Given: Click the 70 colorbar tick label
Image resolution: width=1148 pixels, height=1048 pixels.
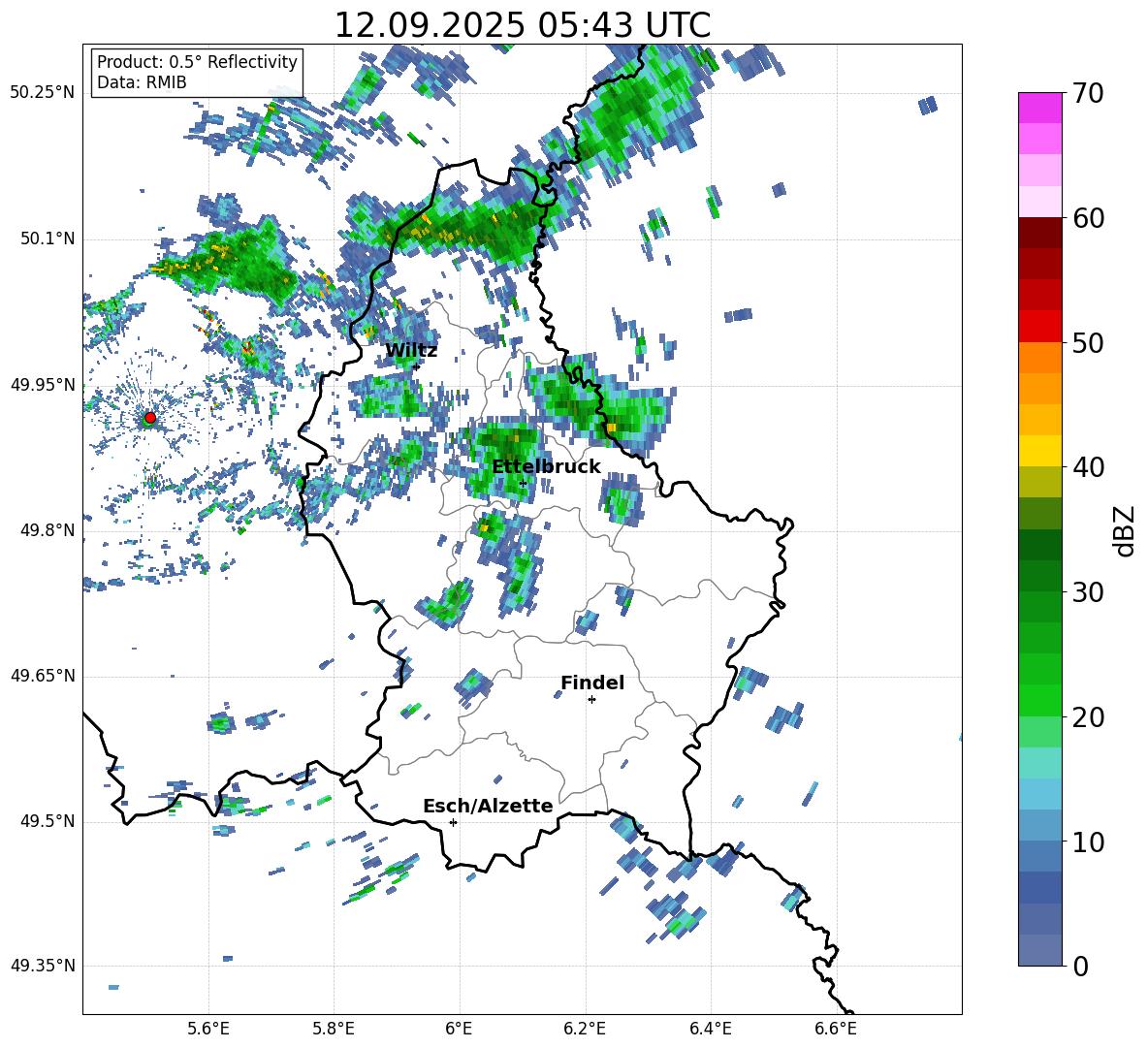Looking at the screenshot, I should click(1088, 93).
